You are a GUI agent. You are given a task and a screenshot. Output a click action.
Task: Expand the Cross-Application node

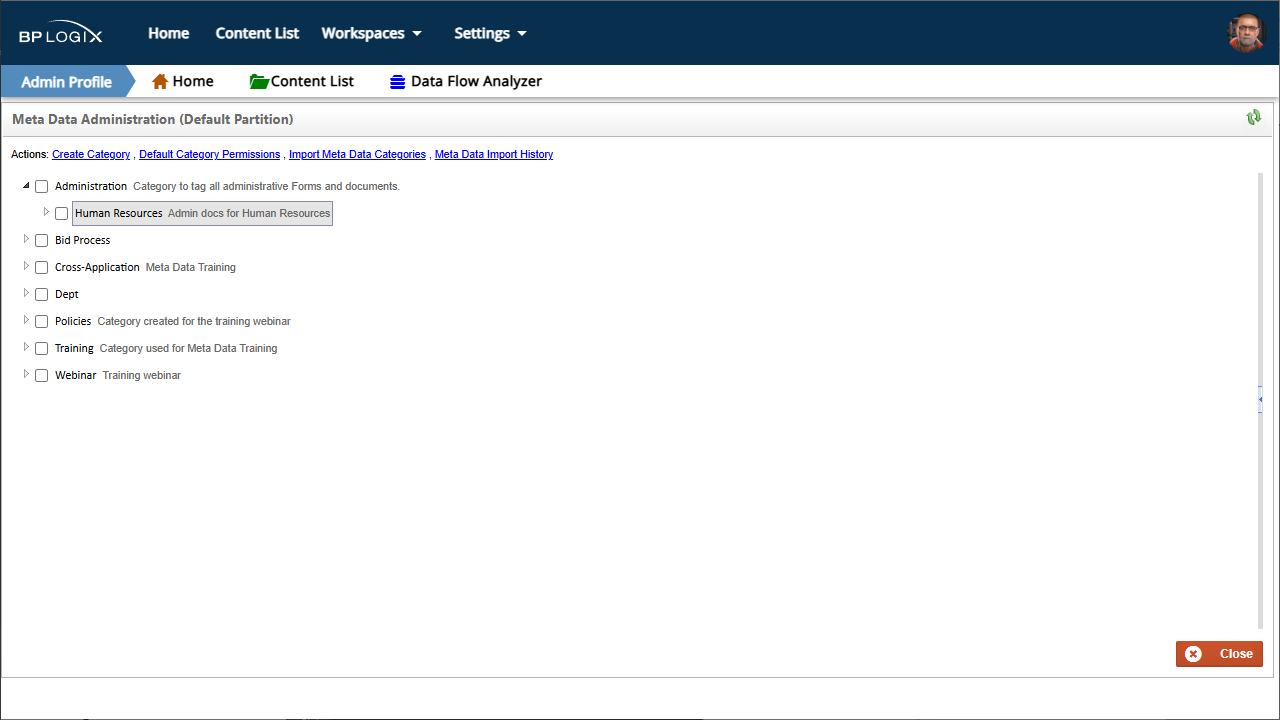tap(26, 266)
